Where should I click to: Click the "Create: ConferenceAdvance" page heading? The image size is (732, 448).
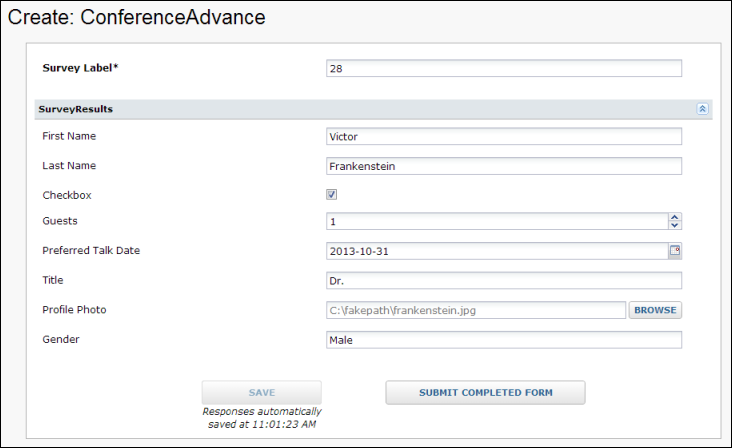(x=136, y=17)
